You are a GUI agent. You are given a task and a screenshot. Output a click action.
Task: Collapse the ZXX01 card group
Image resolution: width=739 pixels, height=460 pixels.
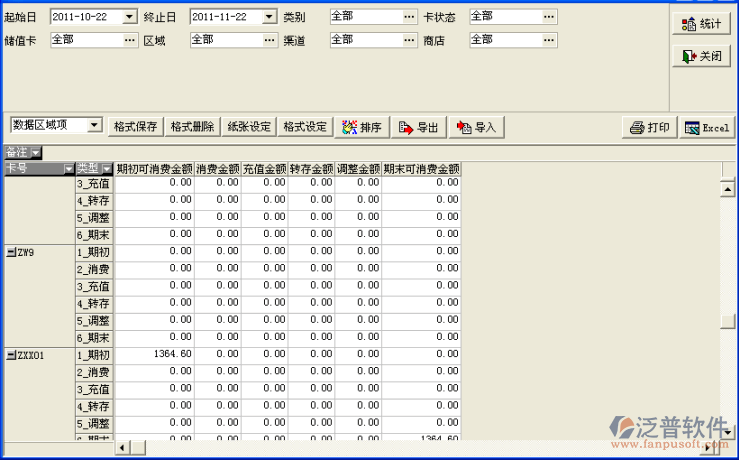tap(11, 355)
